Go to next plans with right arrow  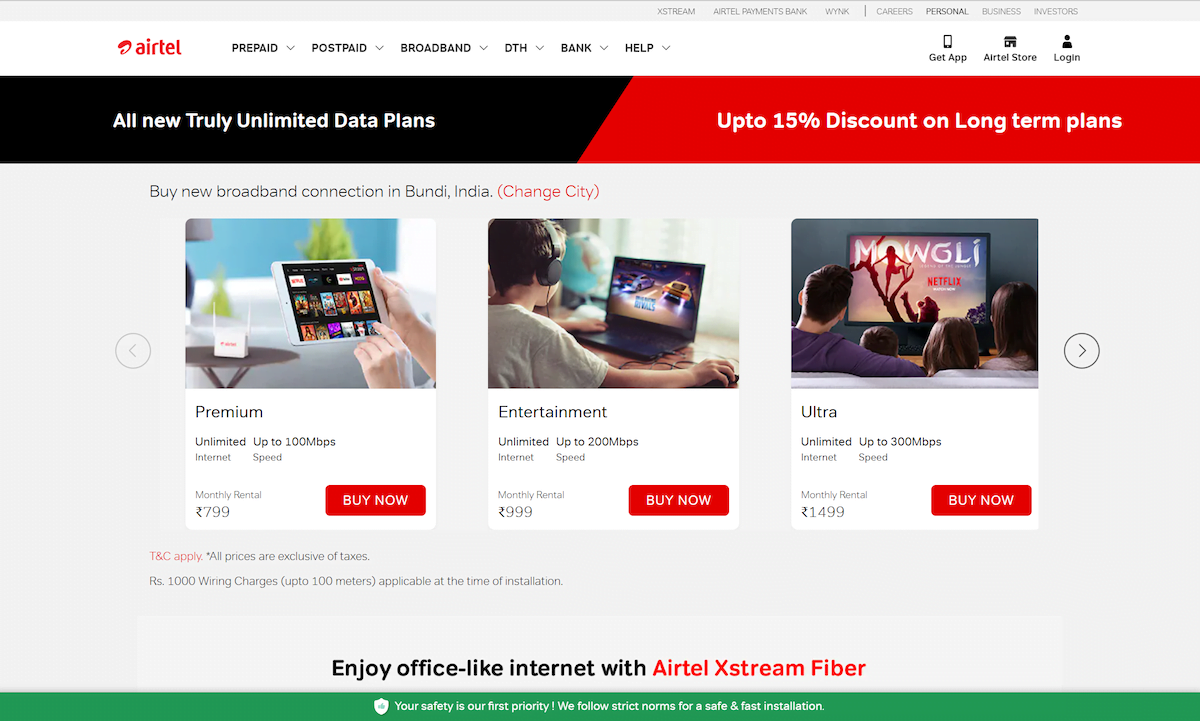tap(1081, 350)
